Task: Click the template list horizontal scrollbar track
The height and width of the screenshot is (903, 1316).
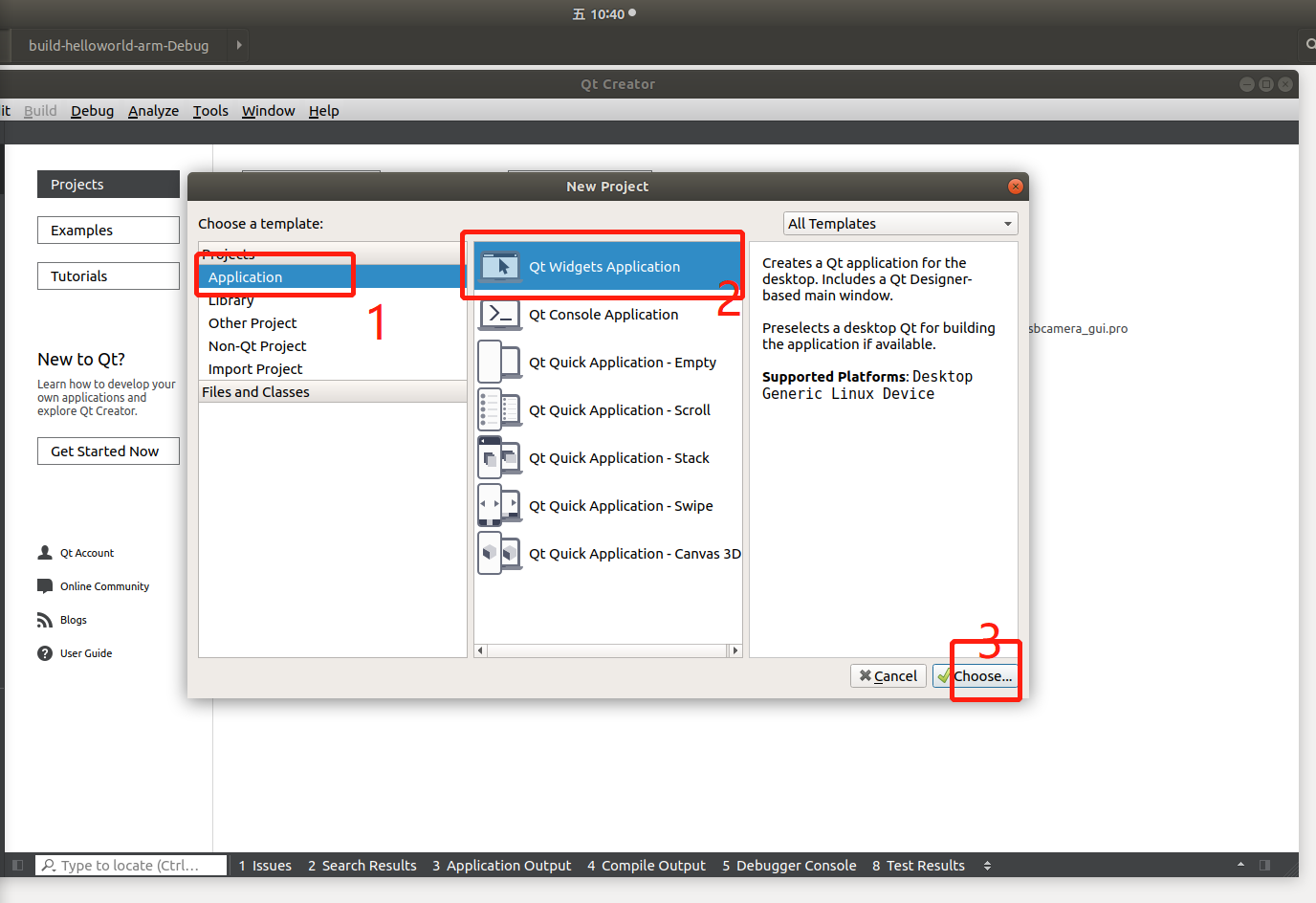Action: (x=607, y=650)
